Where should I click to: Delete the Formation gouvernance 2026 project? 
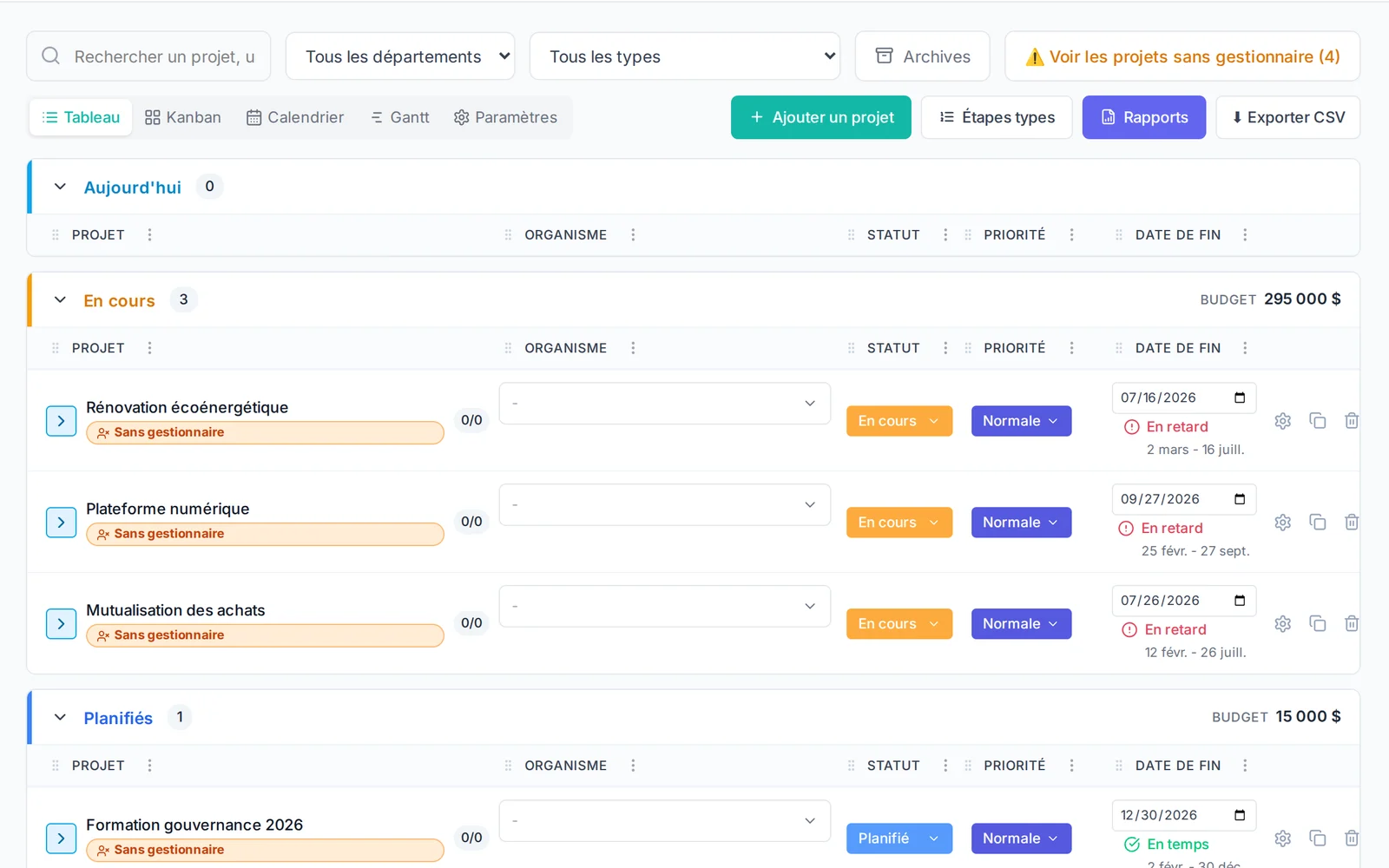(1352, 838)
